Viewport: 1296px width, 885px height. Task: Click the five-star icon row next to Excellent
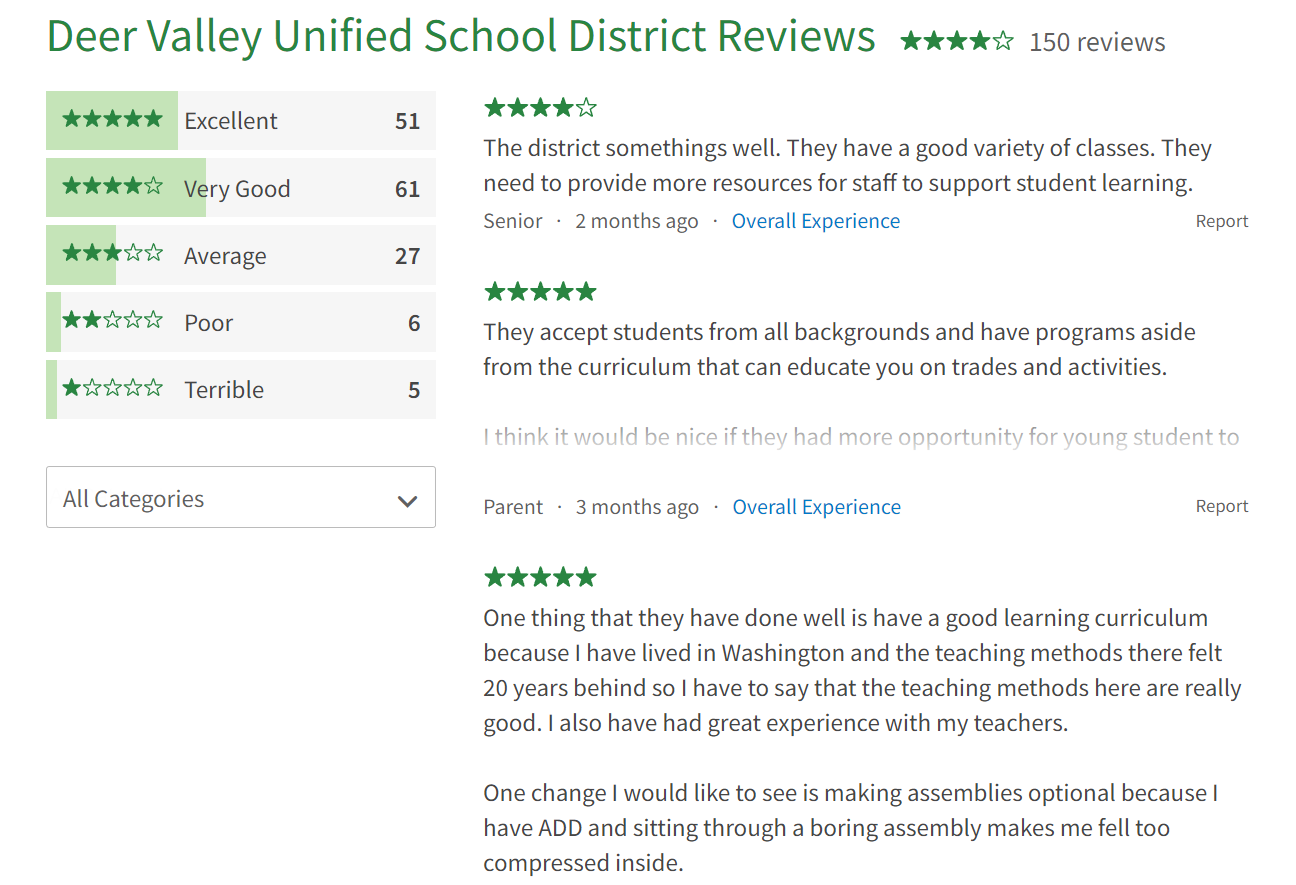[111, 120]
